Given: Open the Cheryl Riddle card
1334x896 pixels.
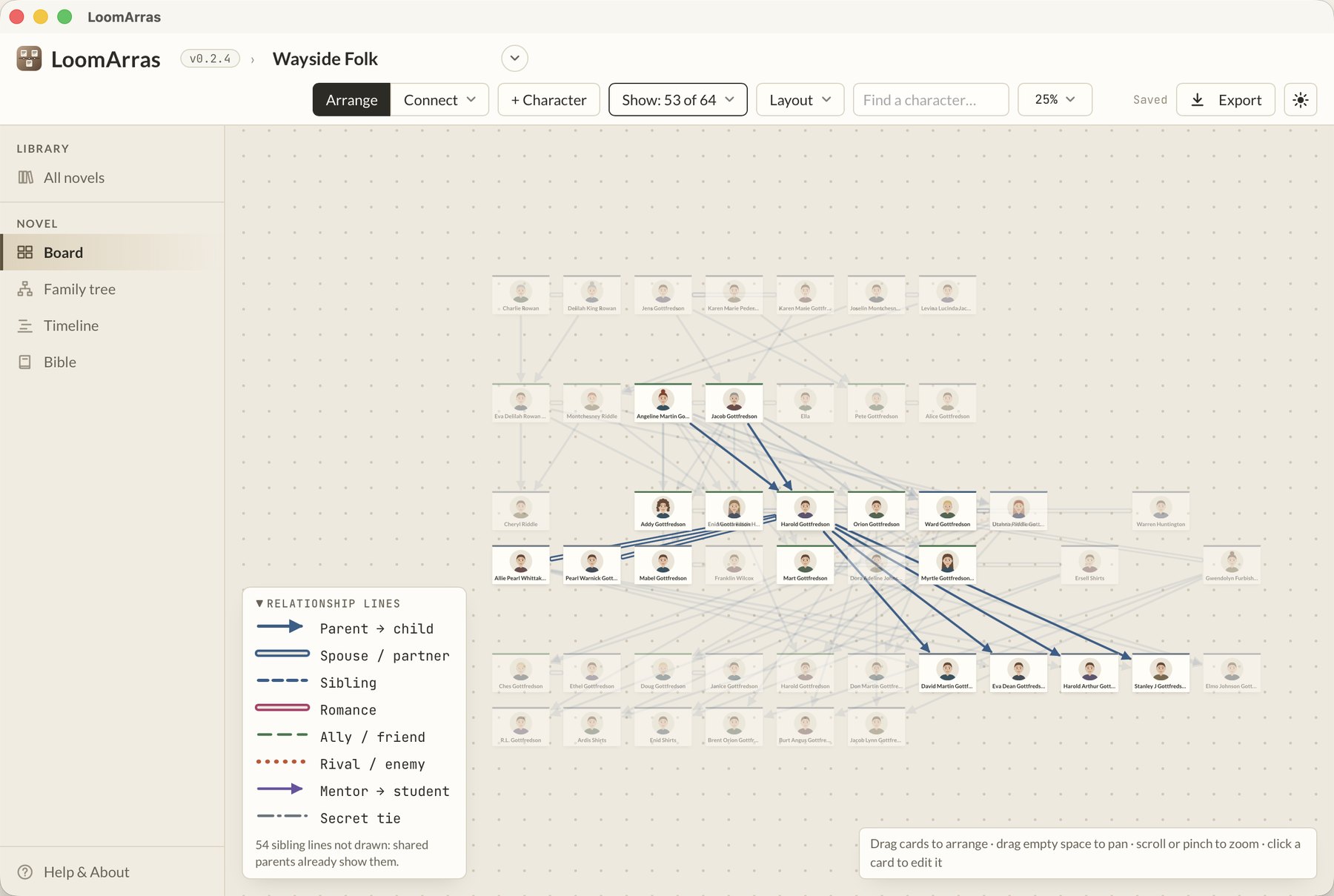Looking at the screenshot, I should point(520,511).
